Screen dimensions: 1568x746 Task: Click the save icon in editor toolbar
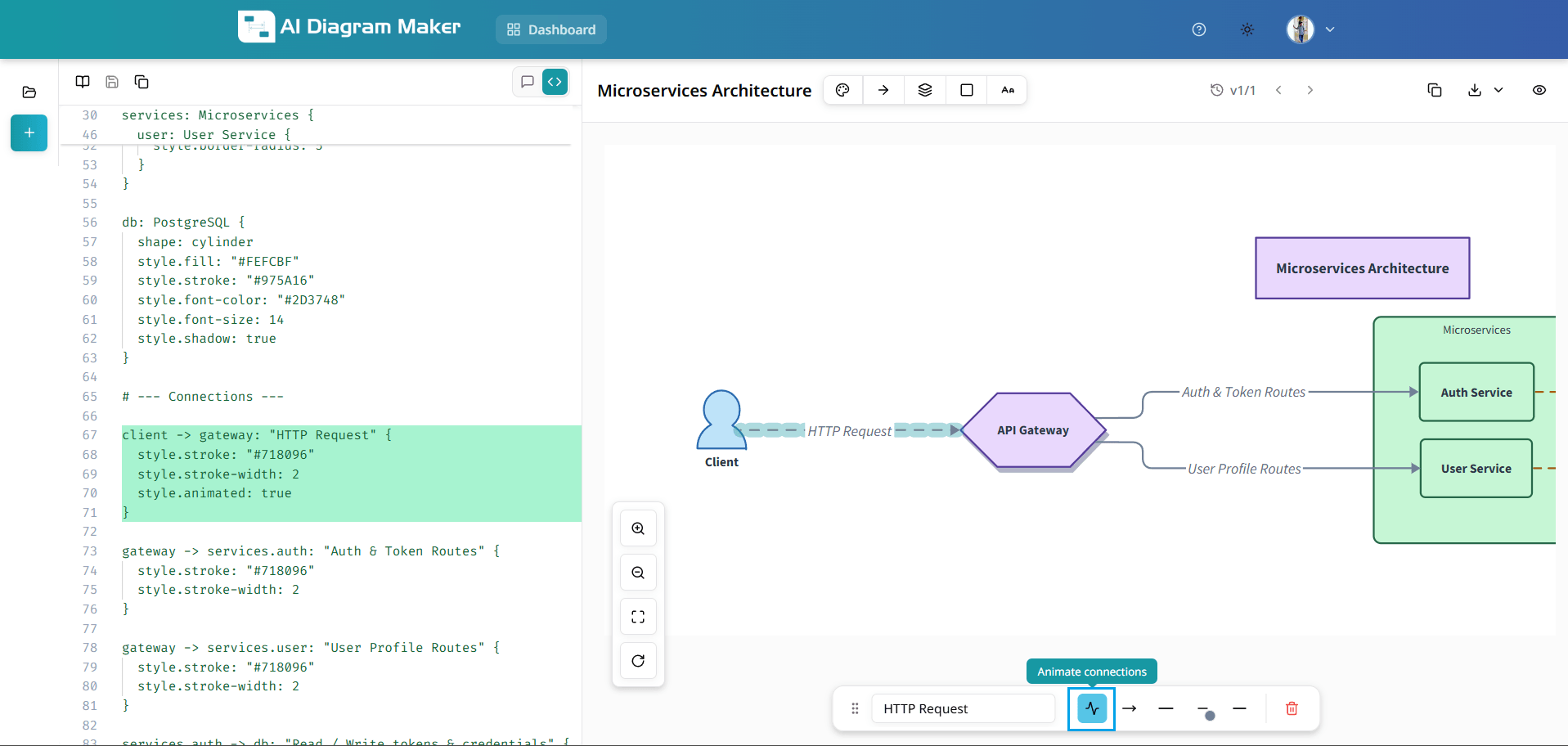click(112, 82)
